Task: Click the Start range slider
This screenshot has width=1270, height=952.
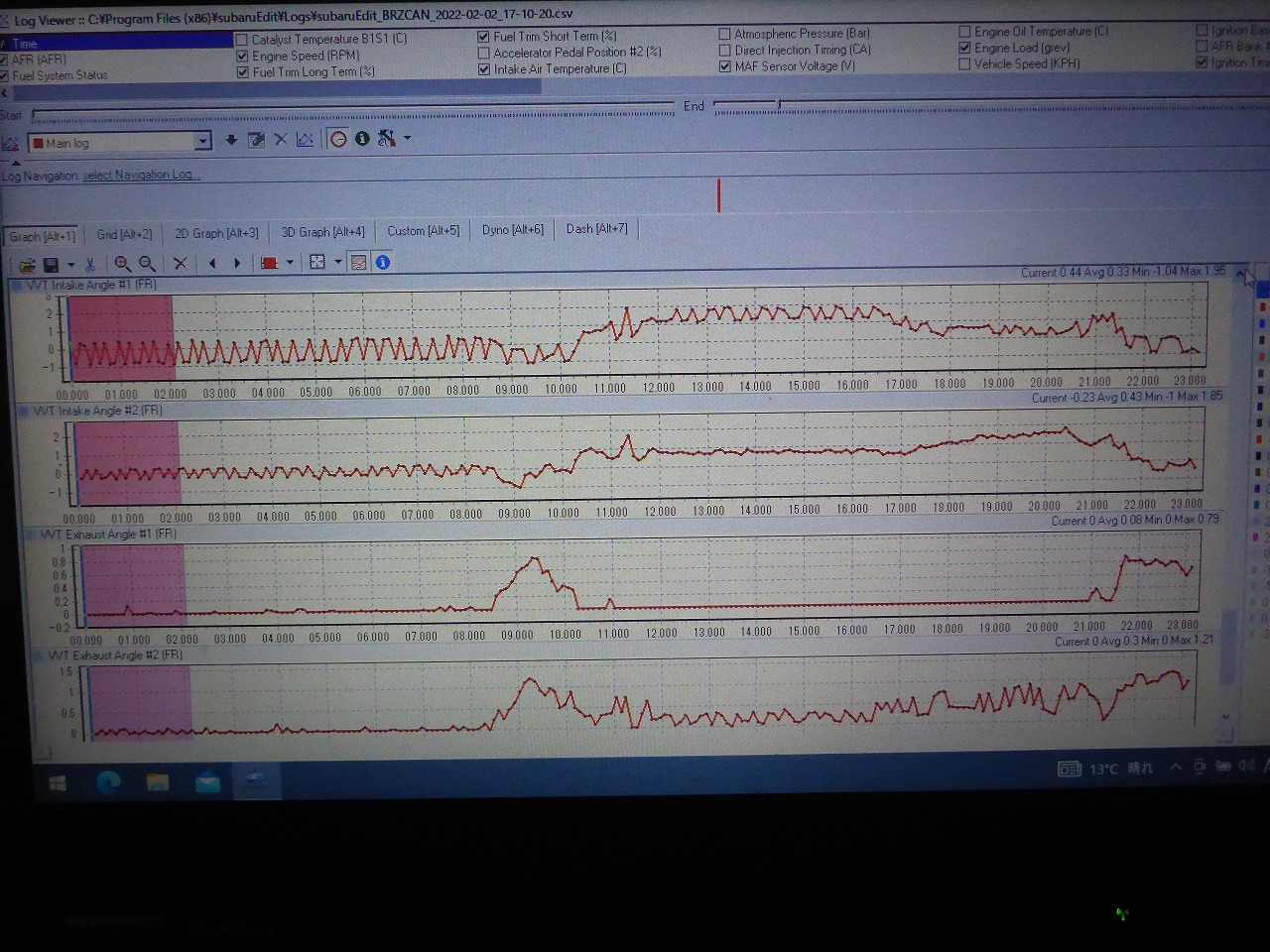Action: pyautogui.click(x=352, y=110)
